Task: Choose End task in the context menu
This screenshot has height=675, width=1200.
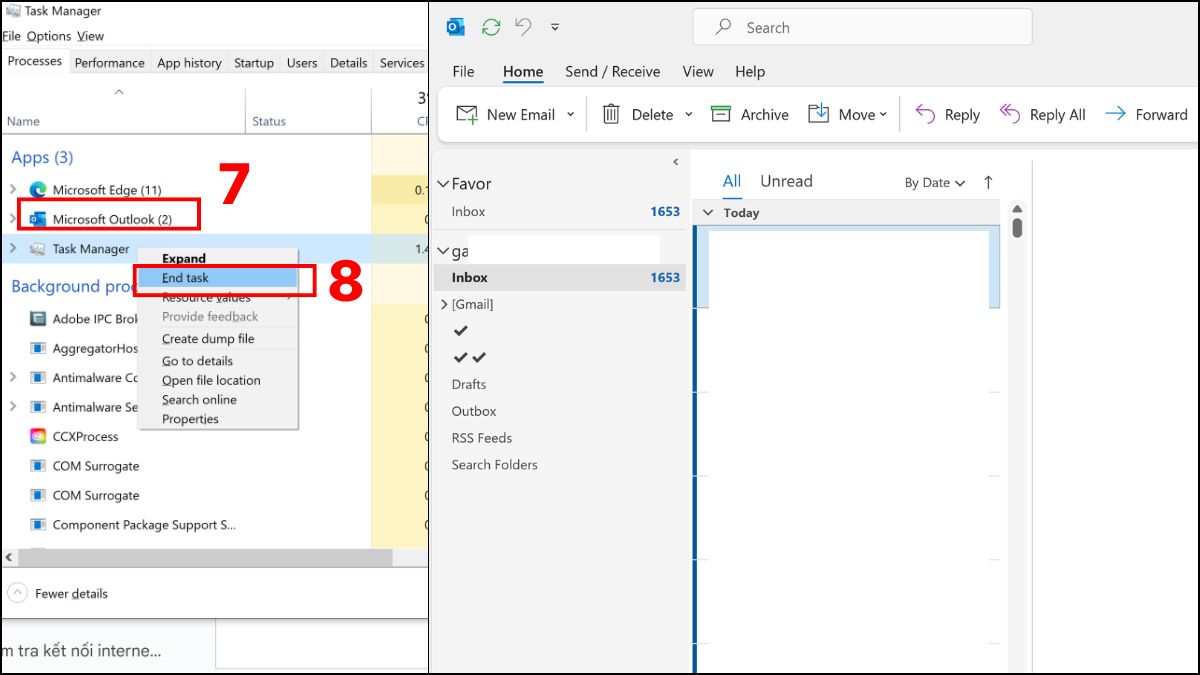Action: (x=185, y=278)
